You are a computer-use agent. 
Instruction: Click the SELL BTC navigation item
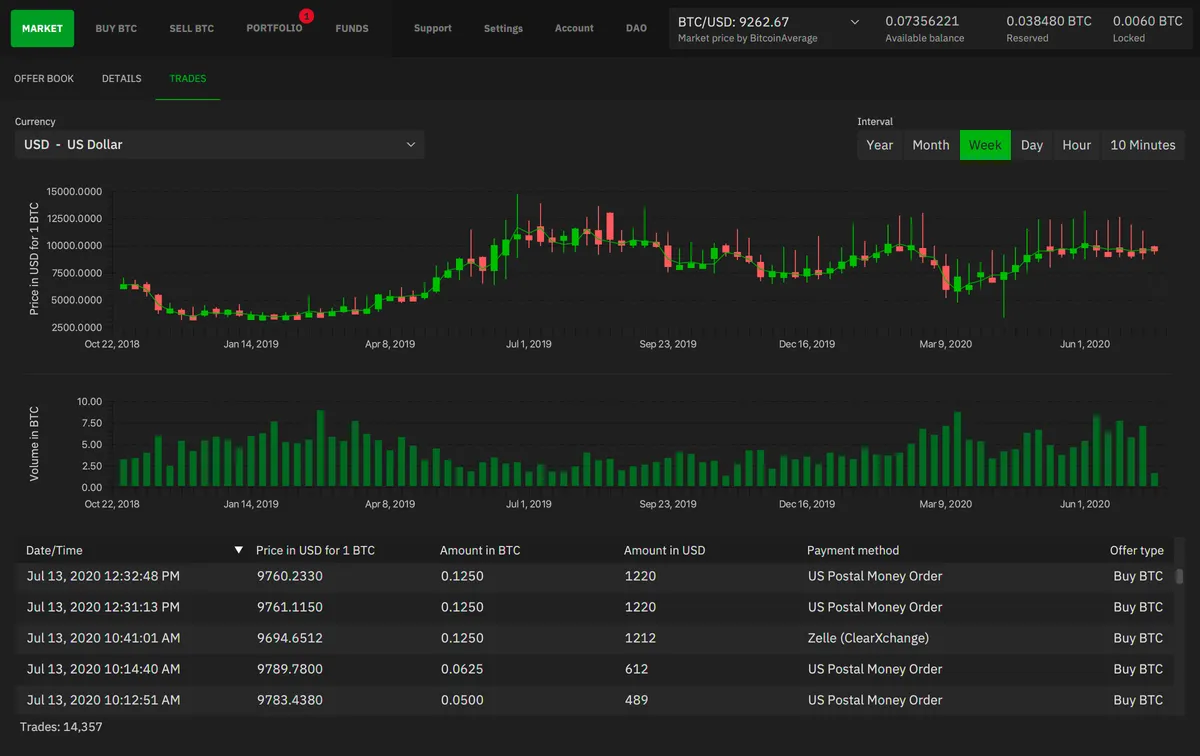[191, 28]
